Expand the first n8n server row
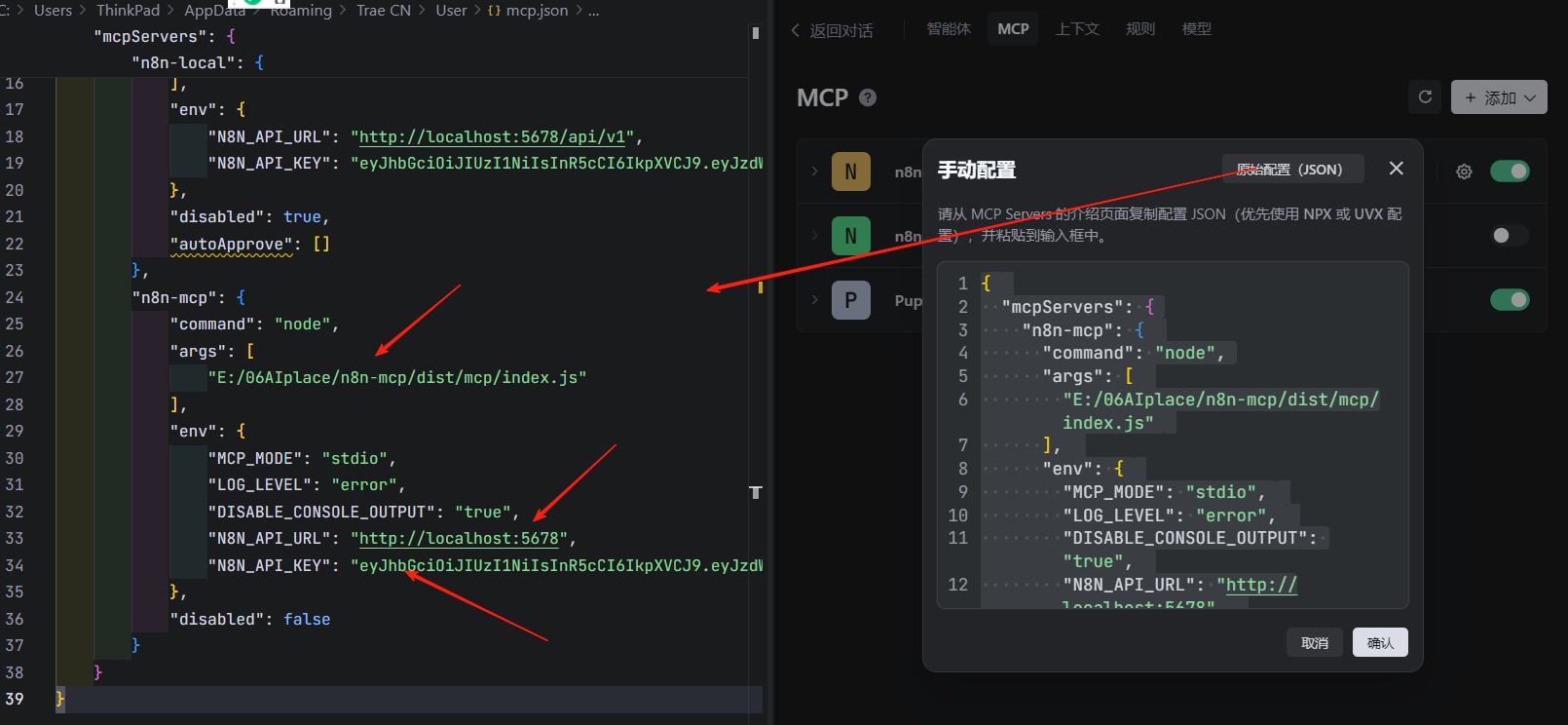 (x=814, y=172)
